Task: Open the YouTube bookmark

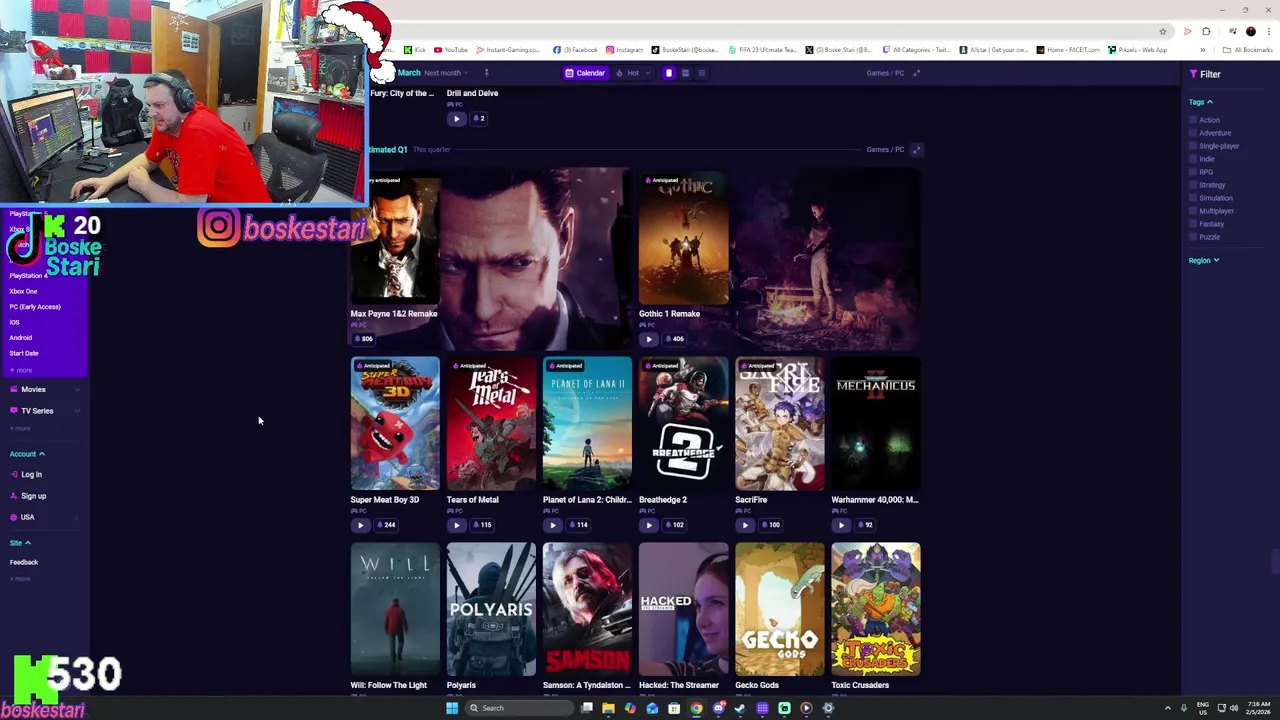Action: click(451, 50)
